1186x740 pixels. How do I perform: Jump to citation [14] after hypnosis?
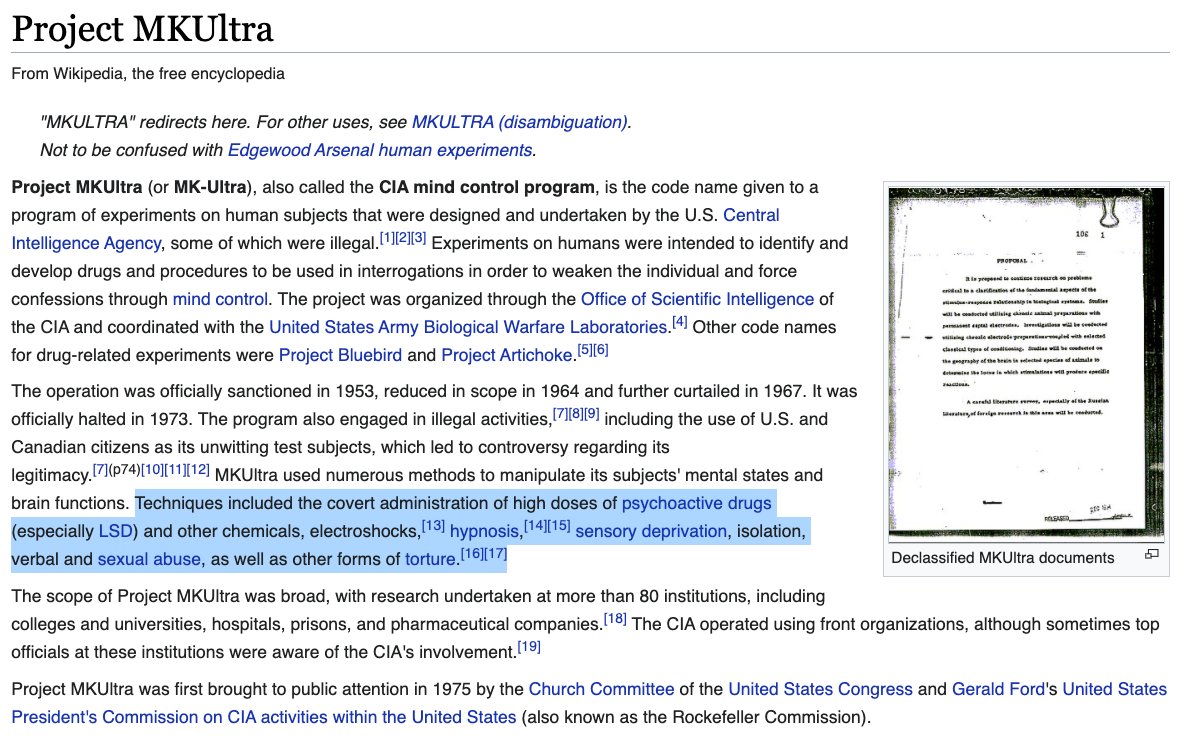click(536, 526)
